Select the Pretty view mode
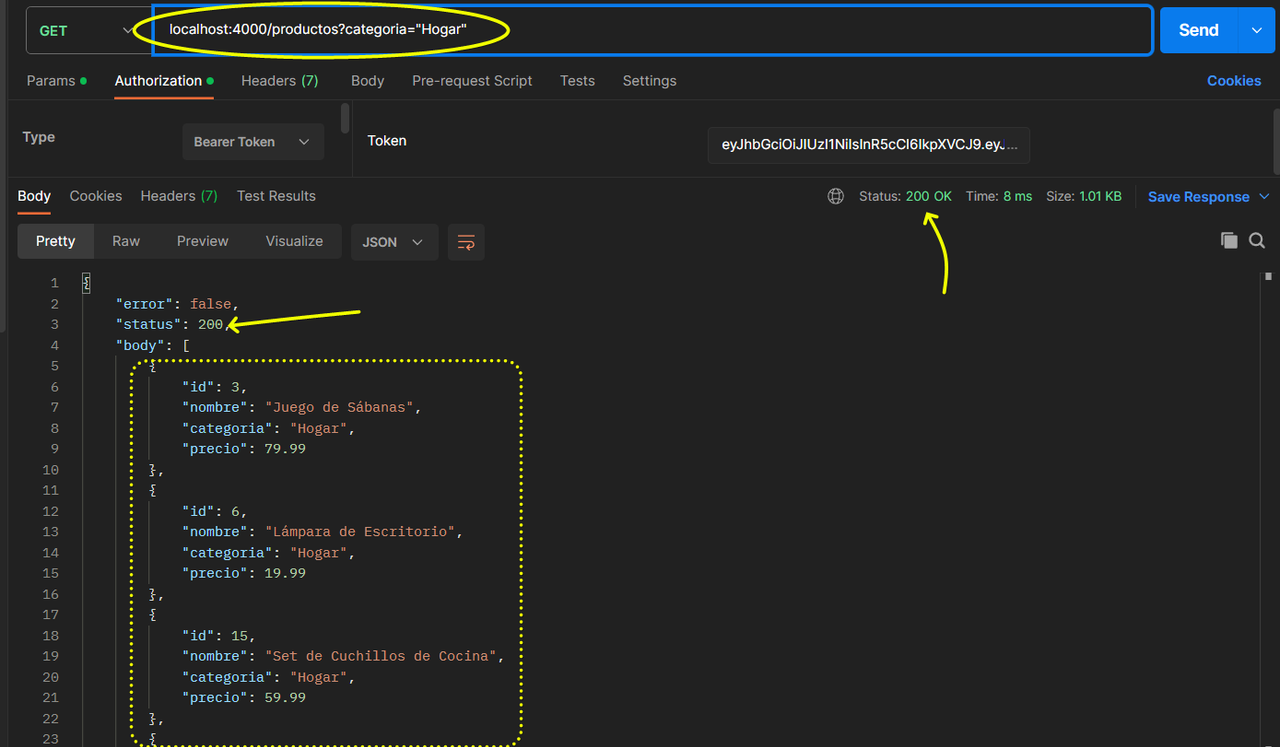 click(56, 241)
